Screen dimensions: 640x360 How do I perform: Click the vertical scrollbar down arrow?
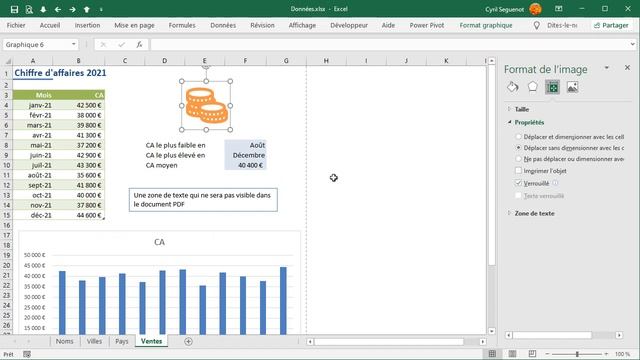pyautogui.click(x=492, y=331)
